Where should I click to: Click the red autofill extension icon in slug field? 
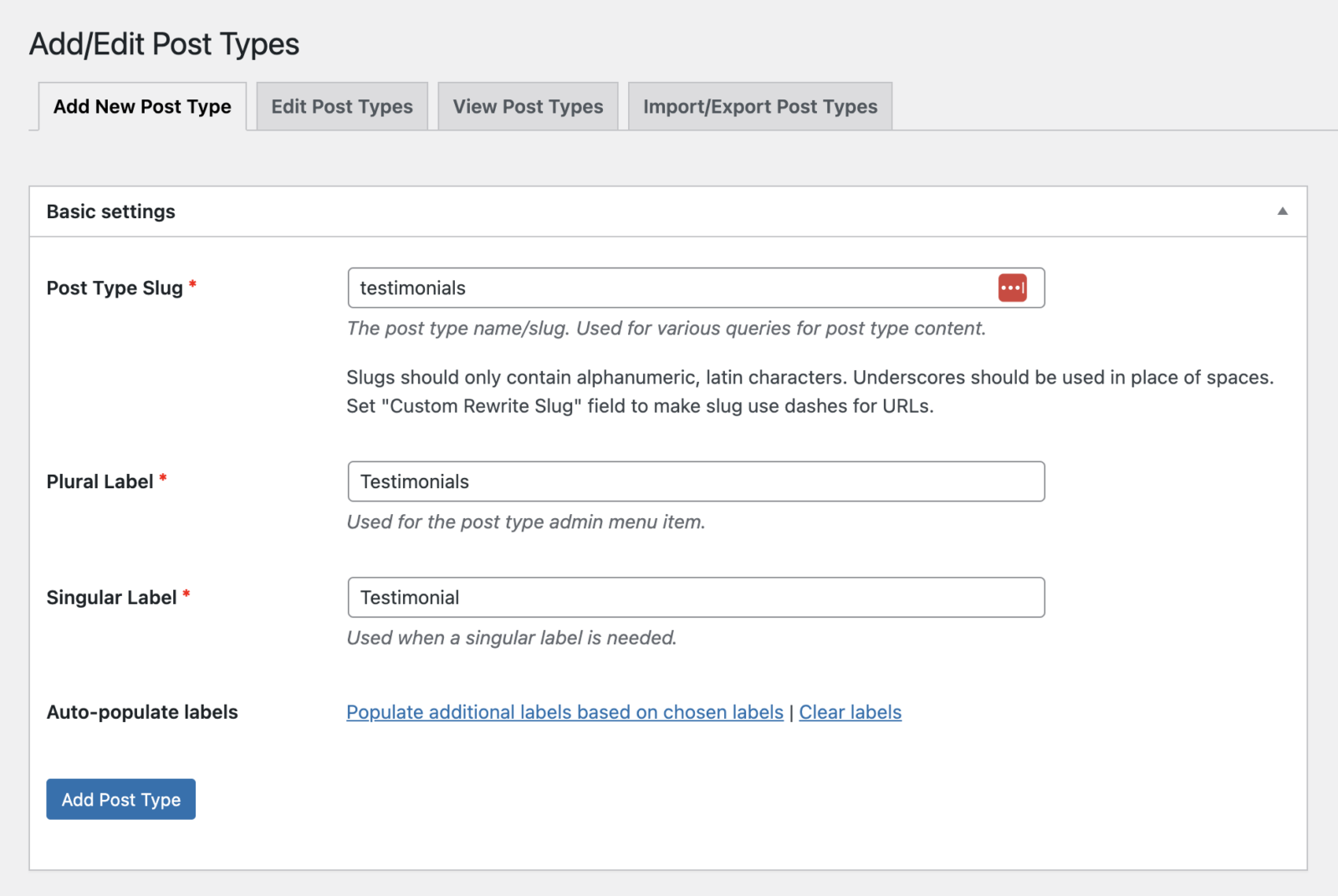[x=1013, y=288]
